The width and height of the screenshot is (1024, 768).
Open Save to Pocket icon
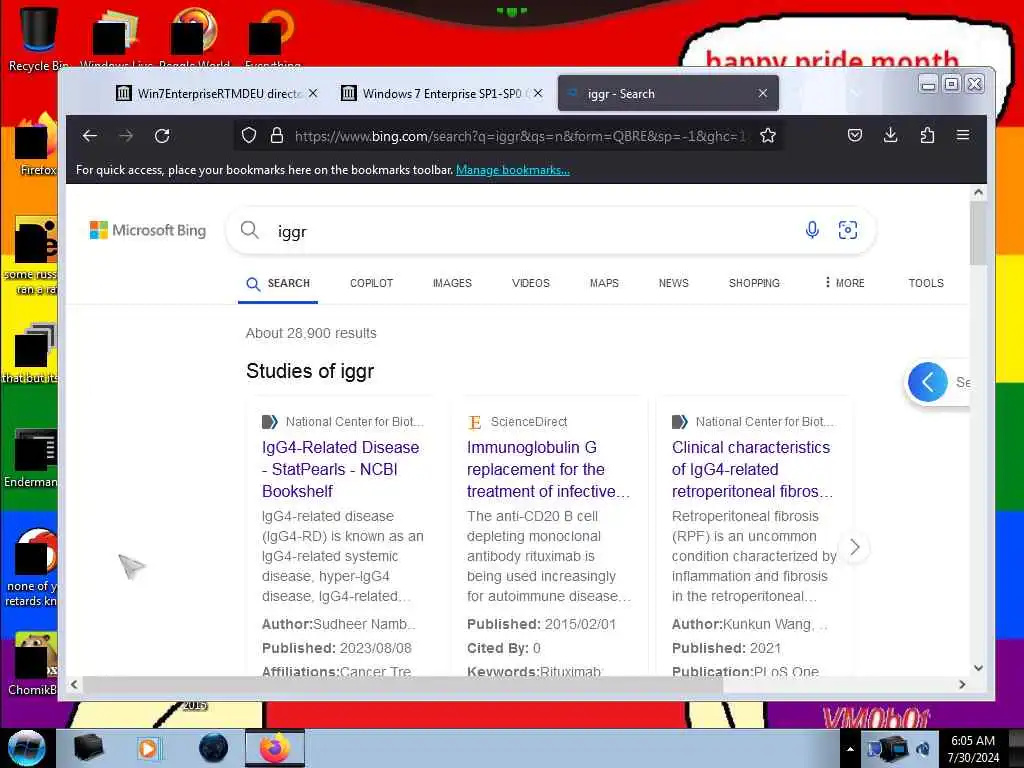tap(855, 136)
